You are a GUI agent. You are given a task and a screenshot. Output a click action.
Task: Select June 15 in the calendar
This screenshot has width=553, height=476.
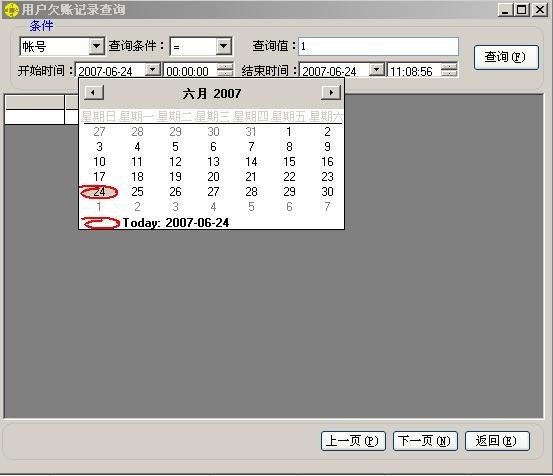(x=289, y=162)
